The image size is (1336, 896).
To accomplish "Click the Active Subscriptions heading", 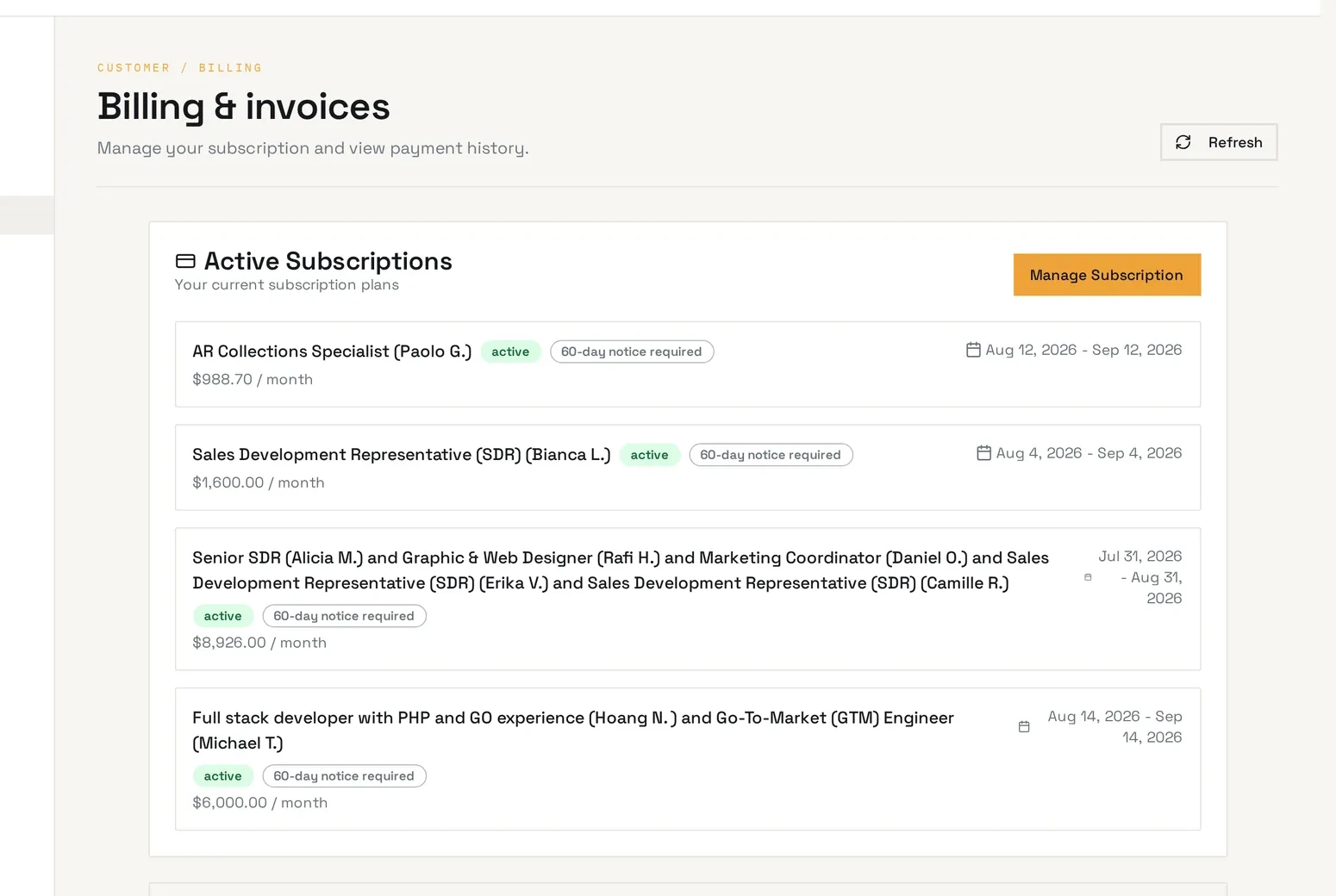I will tap(328, 261).
